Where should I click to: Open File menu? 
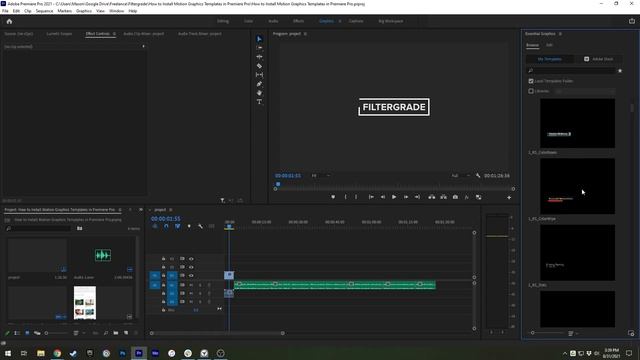click(5, 11)
